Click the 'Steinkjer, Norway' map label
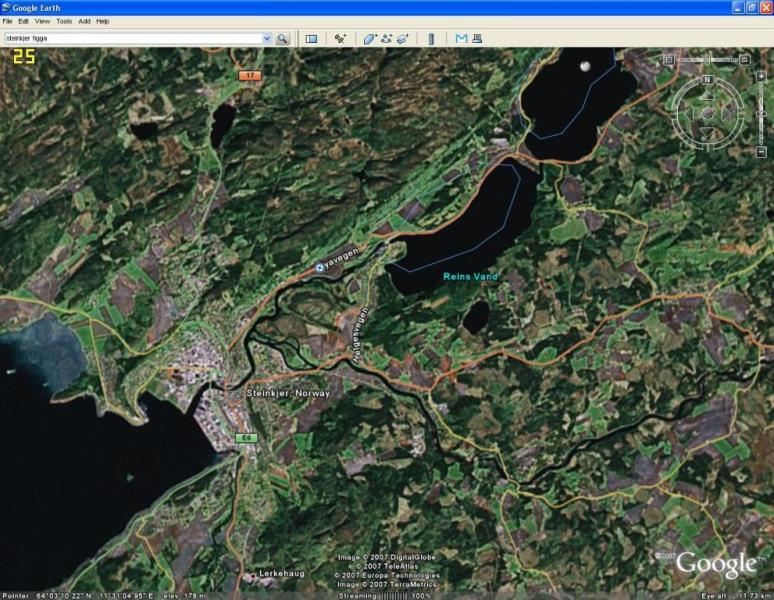 point(288,393)
